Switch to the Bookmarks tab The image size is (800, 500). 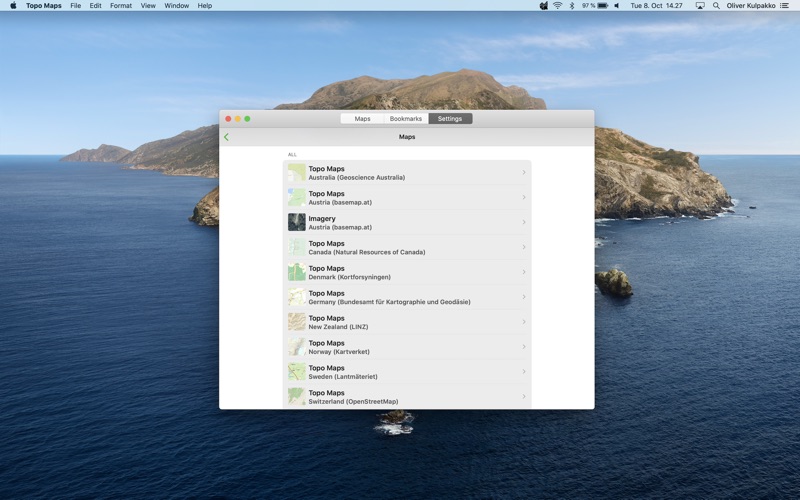pyautogui.click(x=406, y=119)
